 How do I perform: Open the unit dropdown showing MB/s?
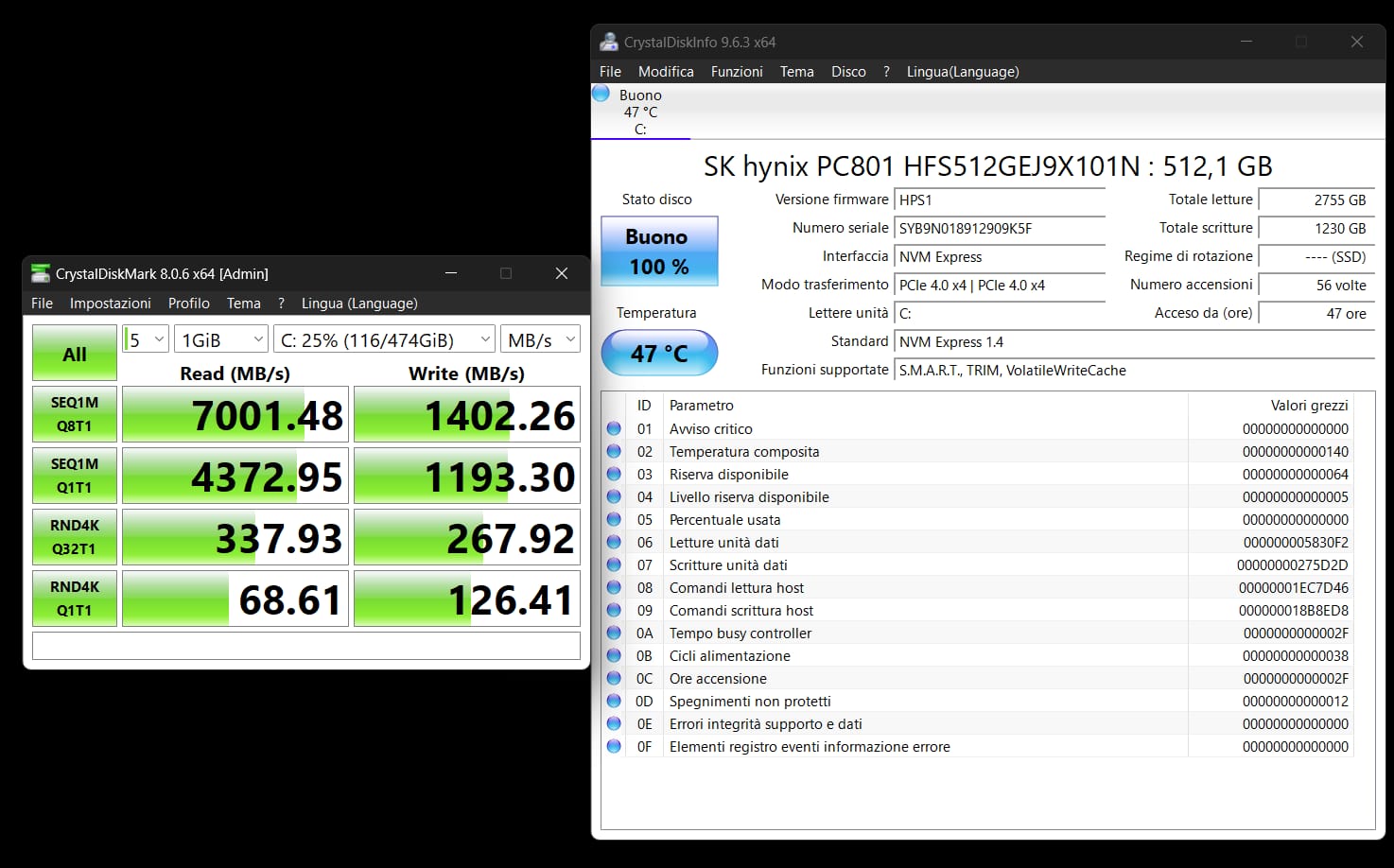[x=540, y=339]
